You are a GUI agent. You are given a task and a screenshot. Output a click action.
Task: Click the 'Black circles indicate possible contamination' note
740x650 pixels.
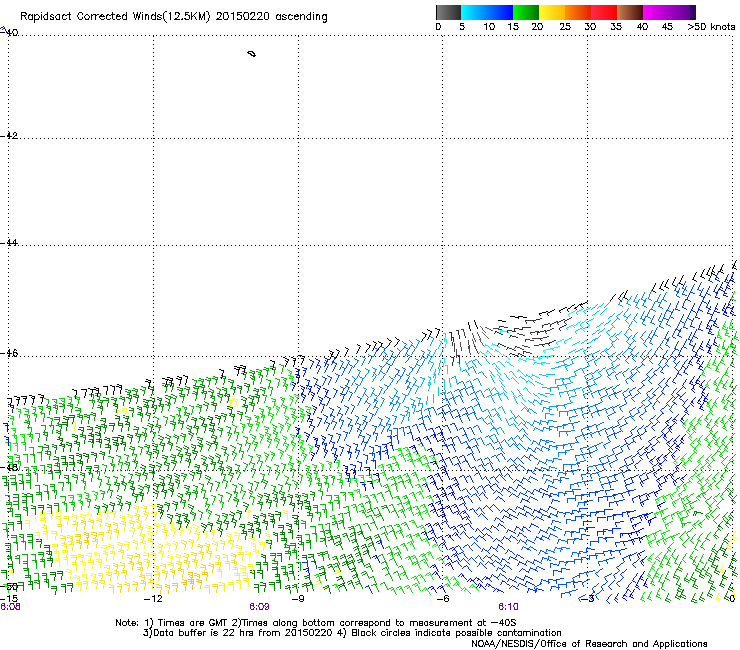456,633
